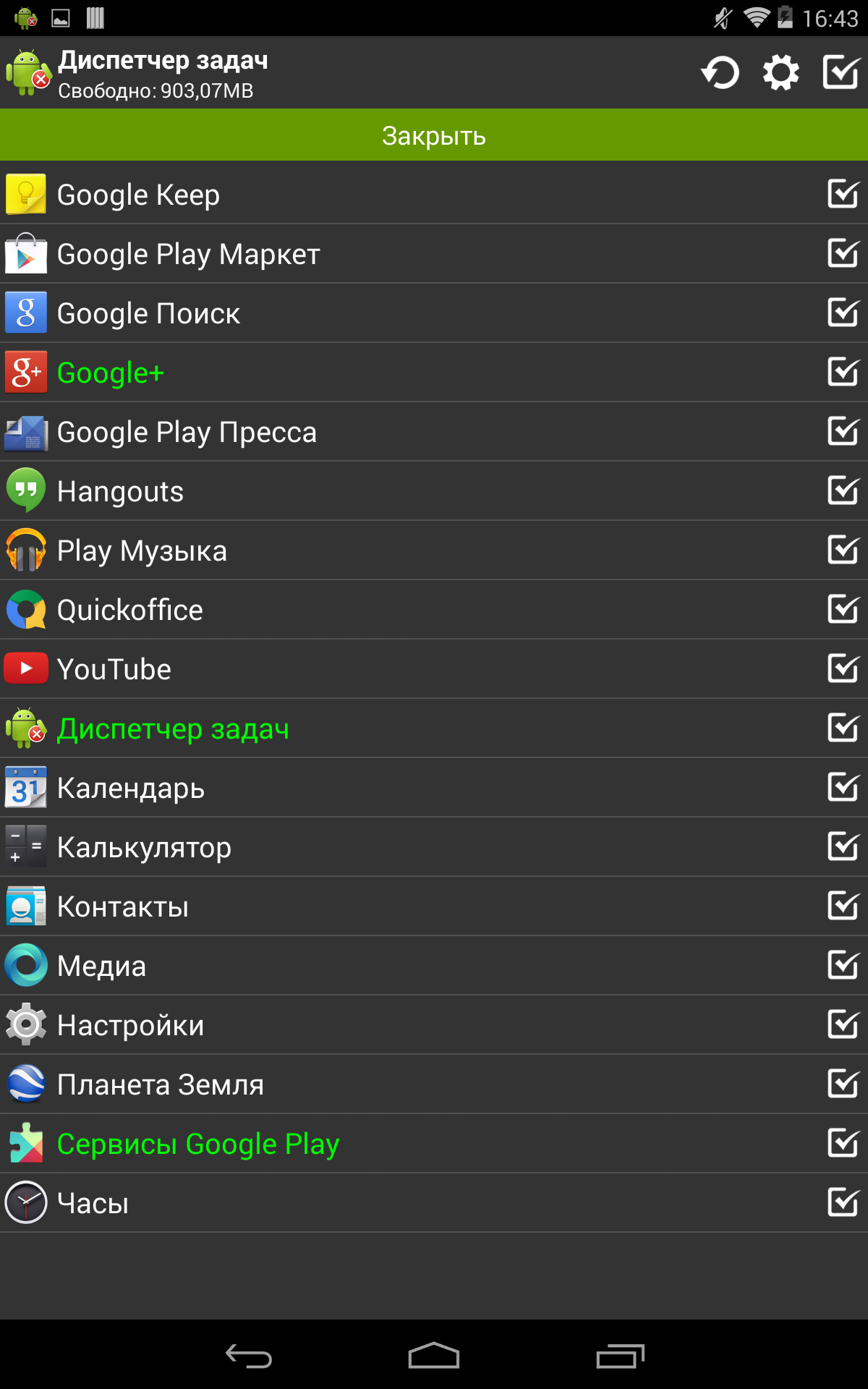Tap the Google Keep lightbulb icon
This screenshot has height=1389, width=868.
26,195
